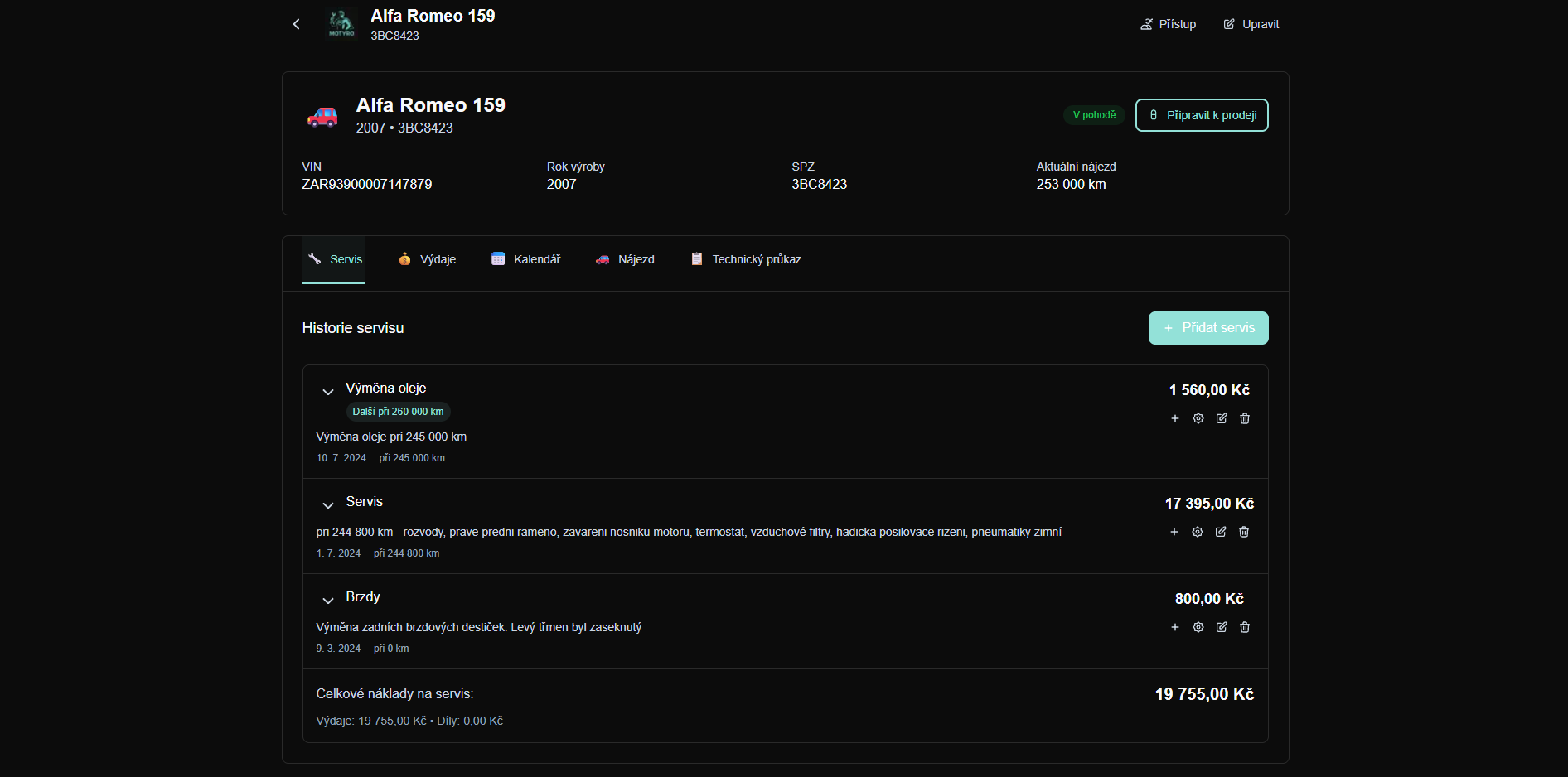This screenshot has width=1568, height=777.
Task: Expand the Brzdy service entry
Action: pos(328,600)
